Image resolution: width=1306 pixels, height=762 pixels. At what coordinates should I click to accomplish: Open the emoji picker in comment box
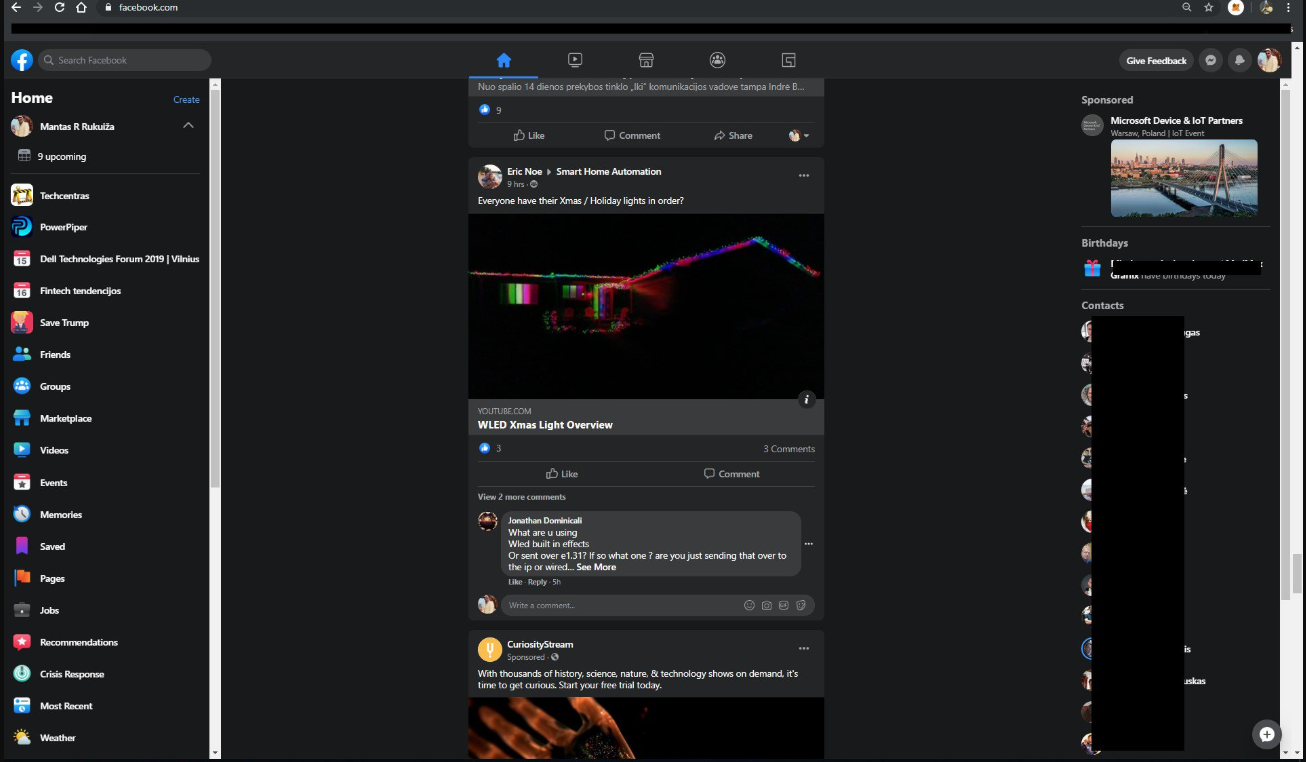[x=749, y=605]
